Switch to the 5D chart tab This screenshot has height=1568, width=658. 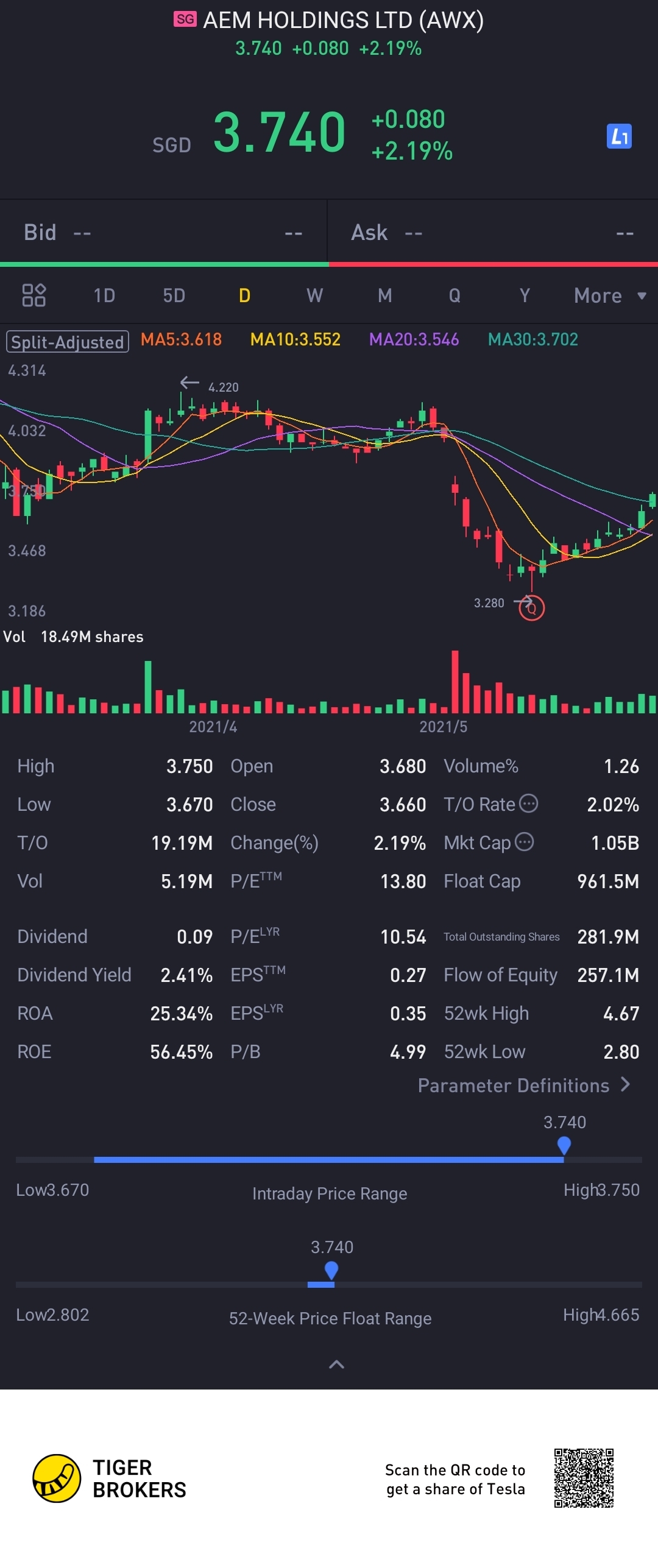(174, 295)
